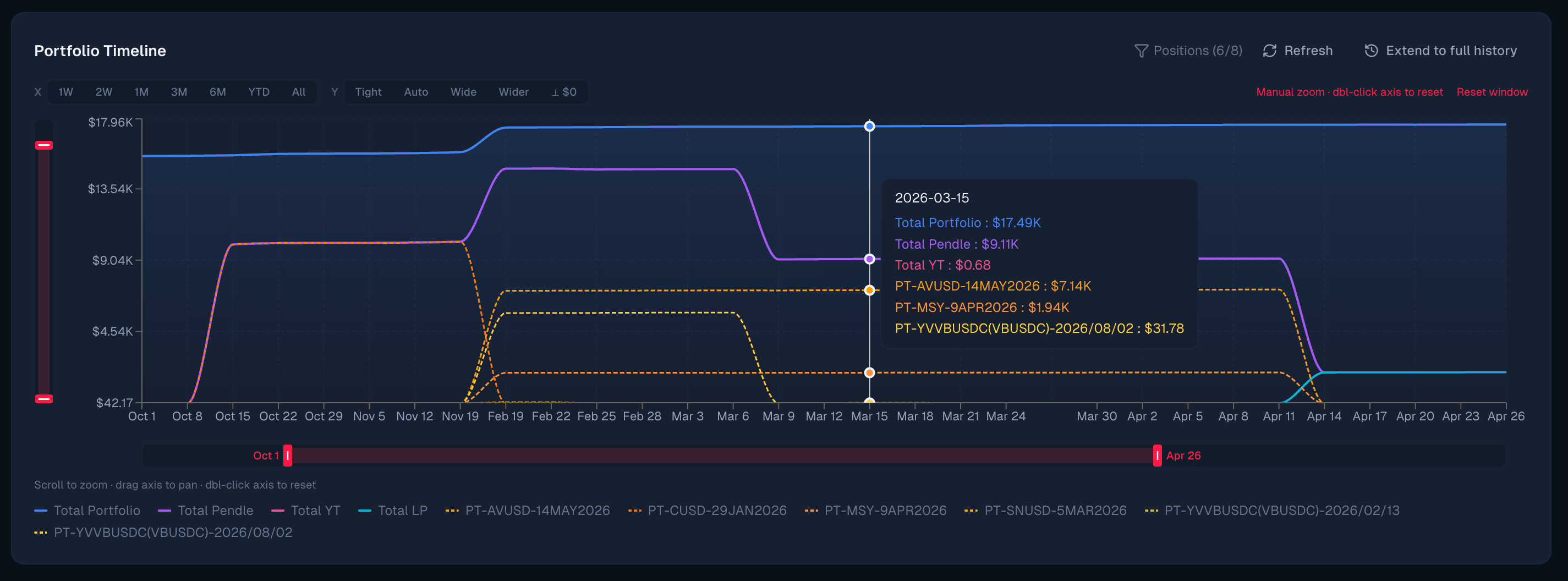This screenshot has width=1568, height=581.
Task: Toggle Total YT legend series
Action: 305,511
